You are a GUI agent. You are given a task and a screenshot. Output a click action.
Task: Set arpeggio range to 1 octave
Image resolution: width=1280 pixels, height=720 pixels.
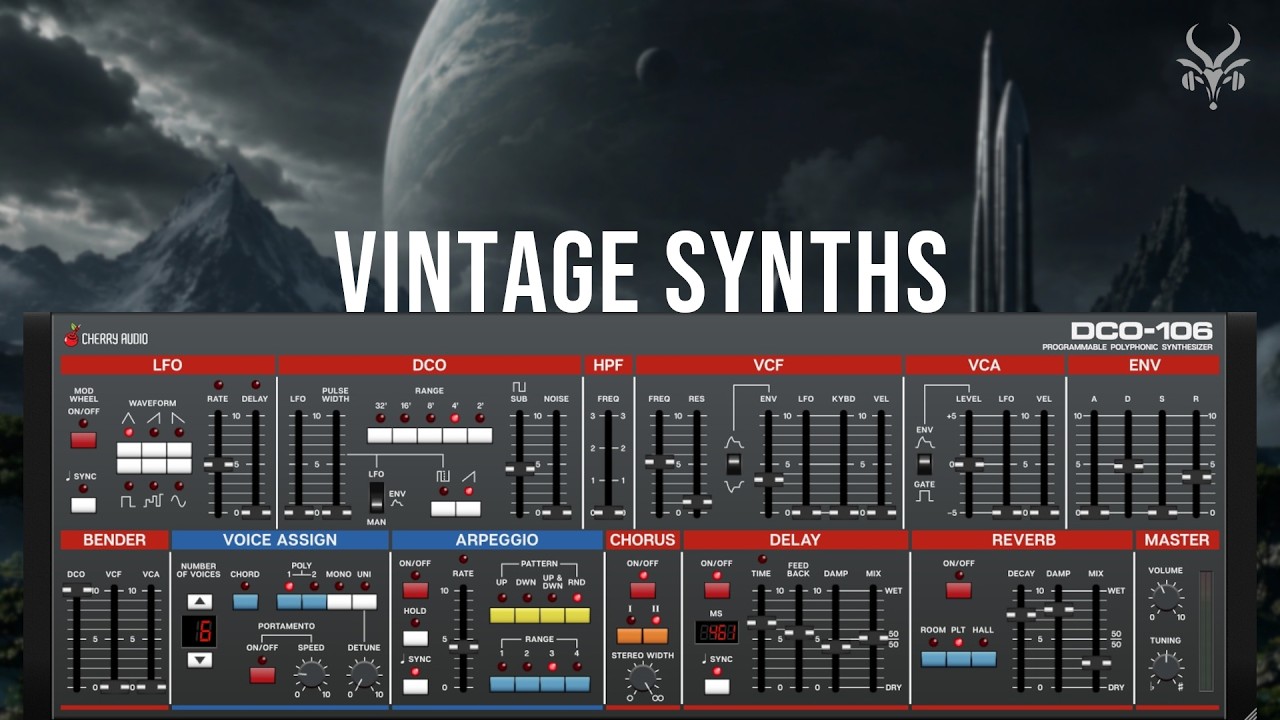502,684
